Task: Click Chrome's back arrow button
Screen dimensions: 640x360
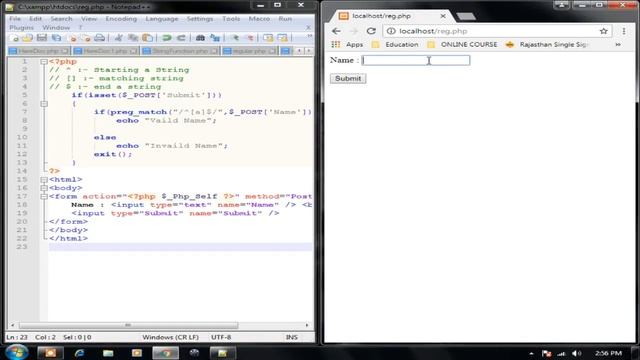Action: [336, 31]
